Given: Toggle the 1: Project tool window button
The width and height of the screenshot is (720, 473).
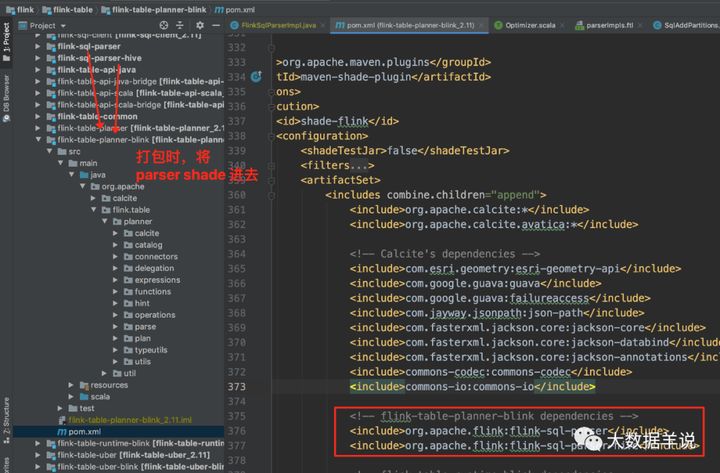Looking at the screenshot, I should click(x=6, y=41).
